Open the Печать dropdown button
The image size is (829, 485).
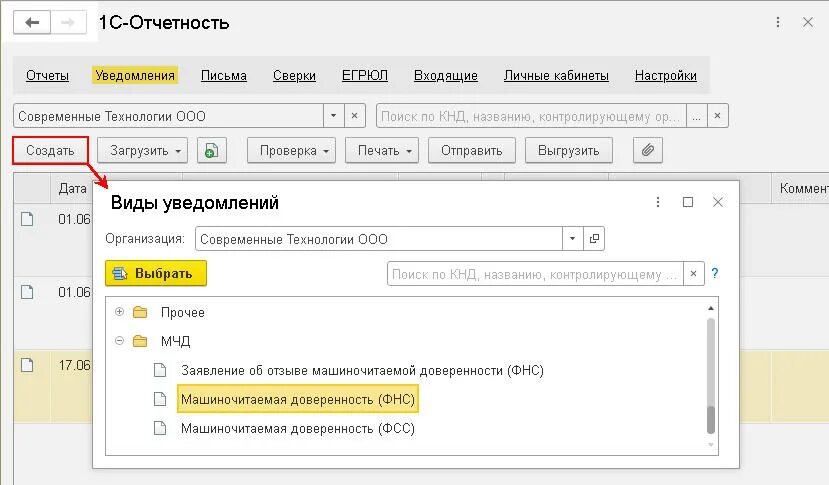[x=382, y=151]
